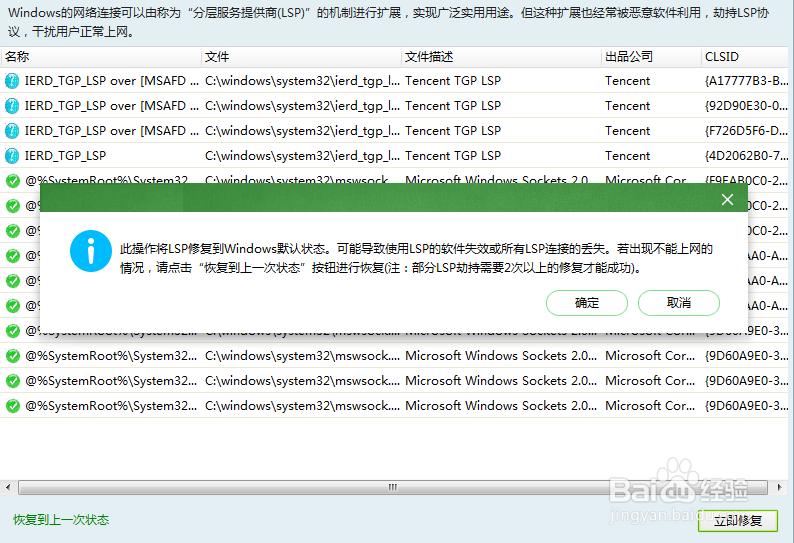
Task: Cancel the LSP repair with 取消
Action: pyautogui.click(x=679, y=303)
